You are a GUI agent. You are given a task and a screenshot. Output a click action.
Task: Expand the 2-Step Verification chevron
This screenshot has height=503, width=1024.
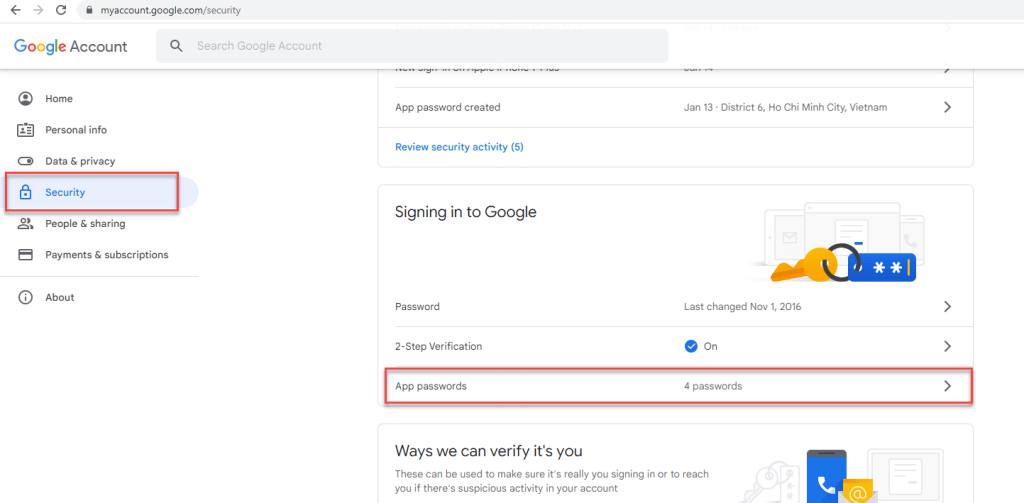coord(947,346)
